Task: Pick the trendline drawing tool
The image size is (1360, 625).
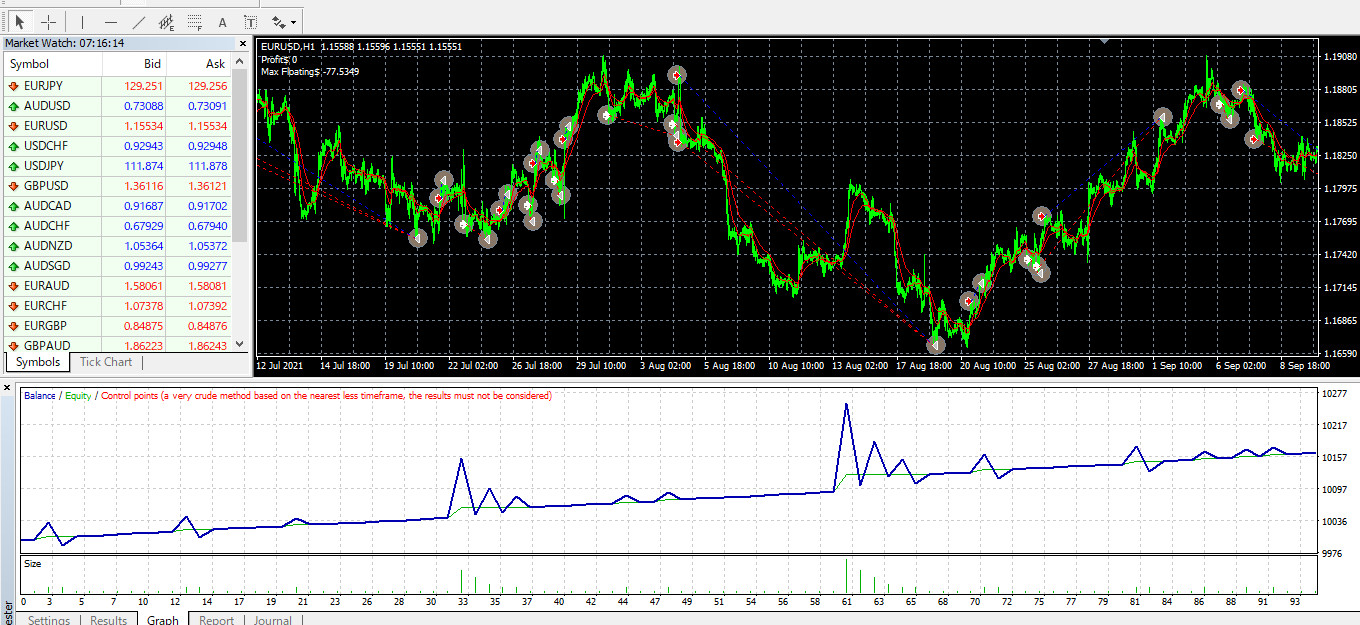Action: pos(138,21)
